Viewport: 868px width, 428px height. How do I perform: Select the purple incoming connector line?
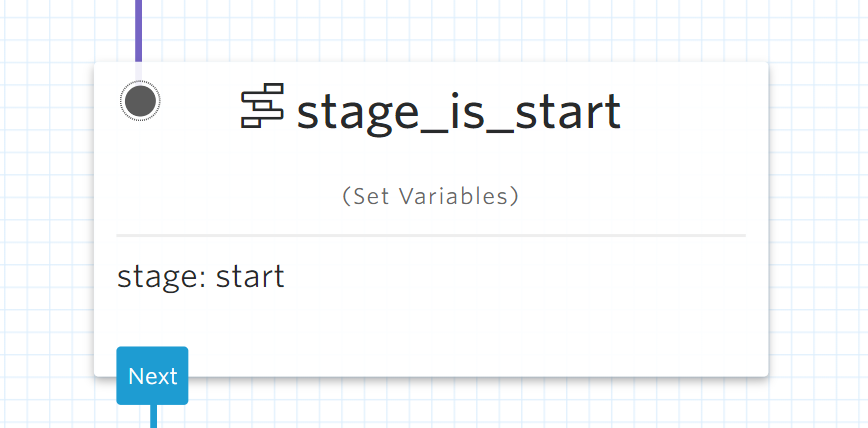click(x=138, y=28)
